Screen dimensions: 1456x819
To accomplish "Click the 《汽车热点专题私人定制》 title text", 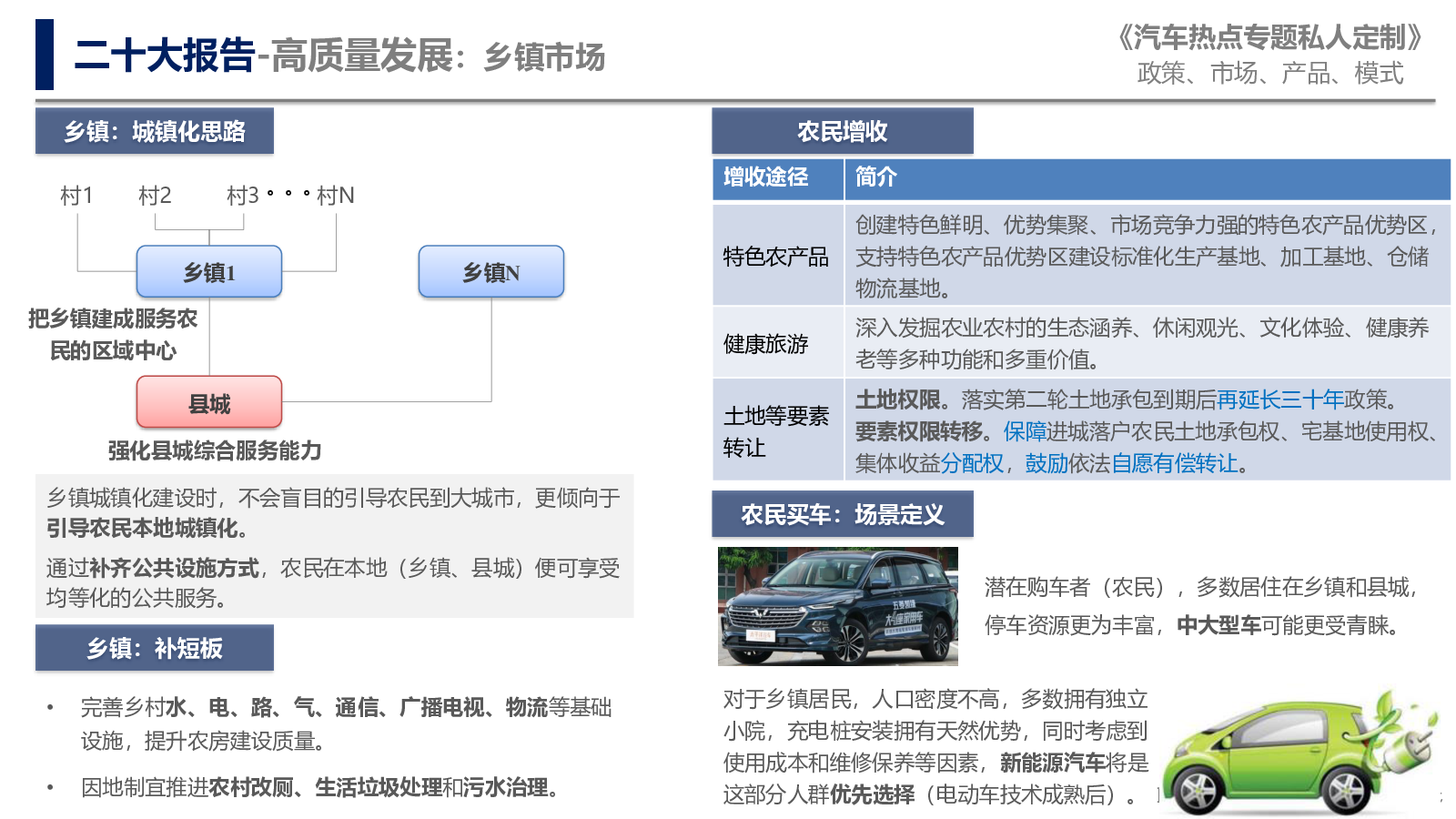I will tap(1269, 37).
